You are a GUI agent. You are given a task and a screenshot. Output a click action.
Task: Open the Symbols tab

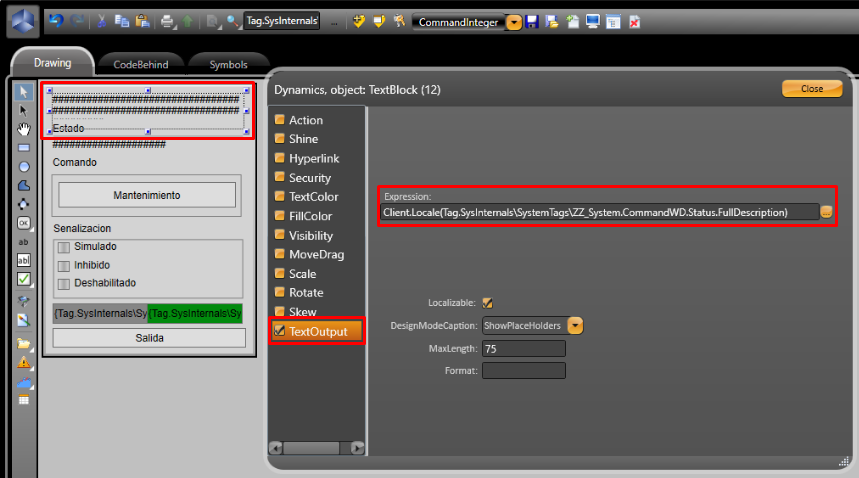(228, 64)
